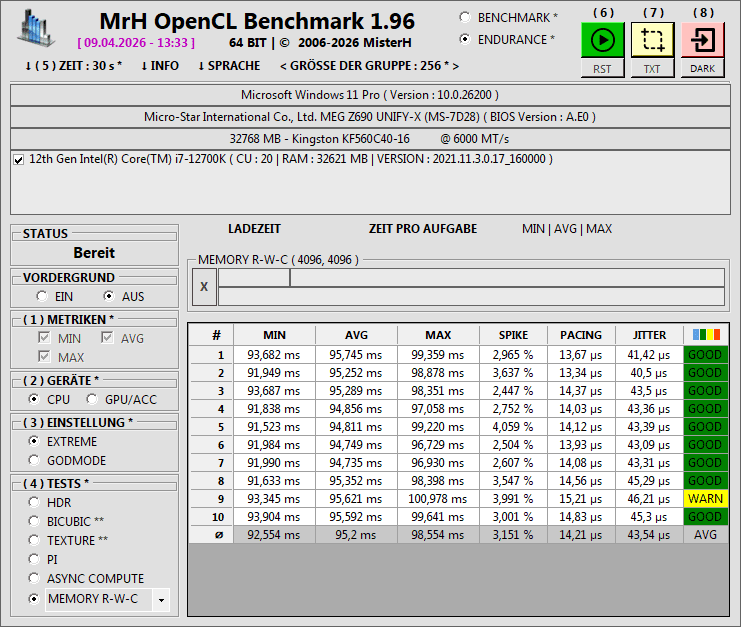Click the 4,059 % spike value
This screenshot has height=627, width=741.
click(513, 427)
